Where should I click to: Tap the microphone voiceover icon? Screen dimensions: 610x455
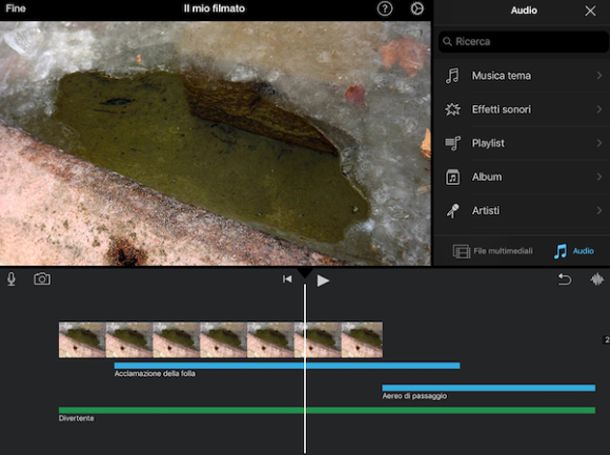pyautogui.click(x=12, y=279)
